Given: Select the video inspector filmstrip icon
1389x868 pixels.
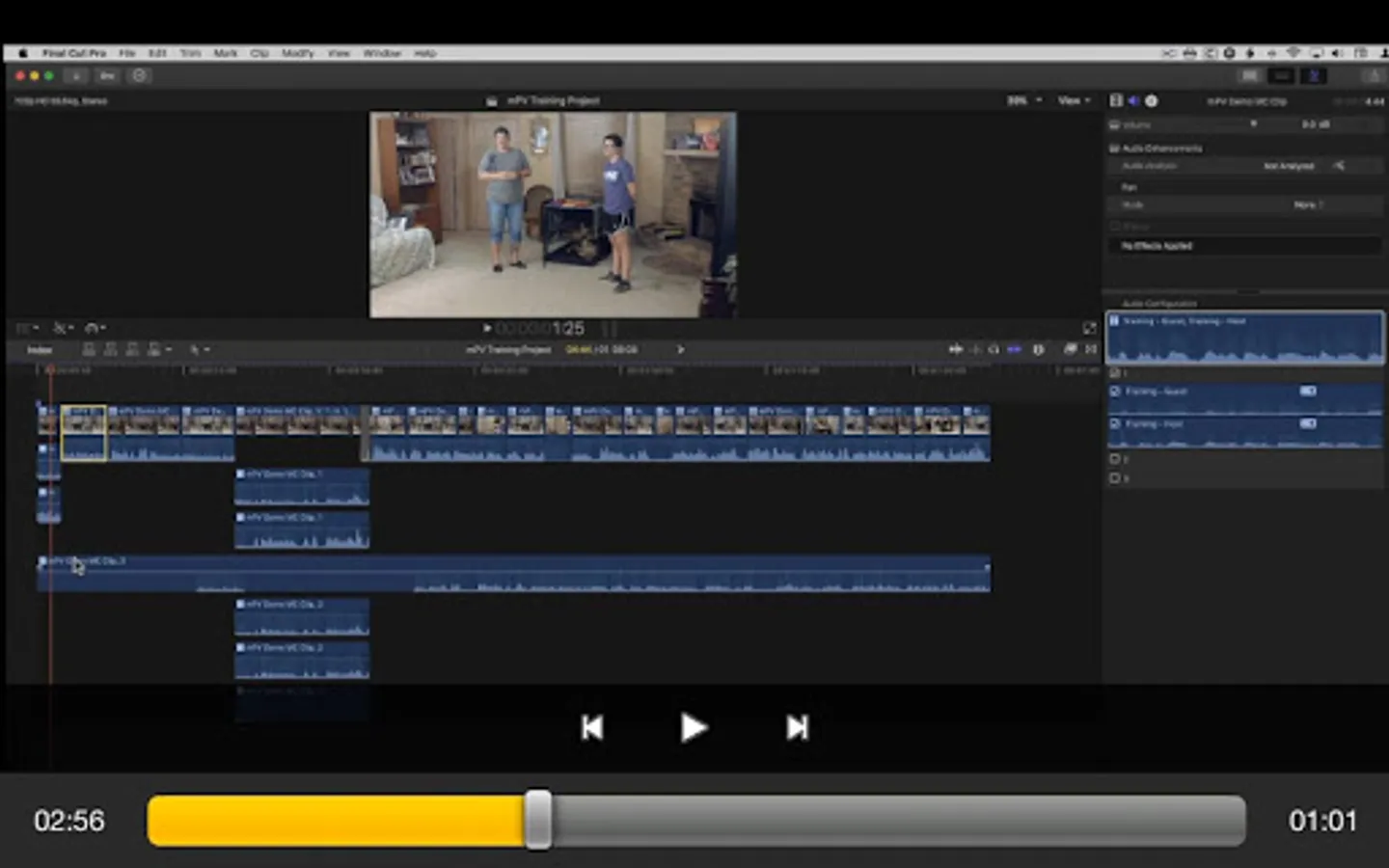Looking at the screenshot, I should (1116, 100).
